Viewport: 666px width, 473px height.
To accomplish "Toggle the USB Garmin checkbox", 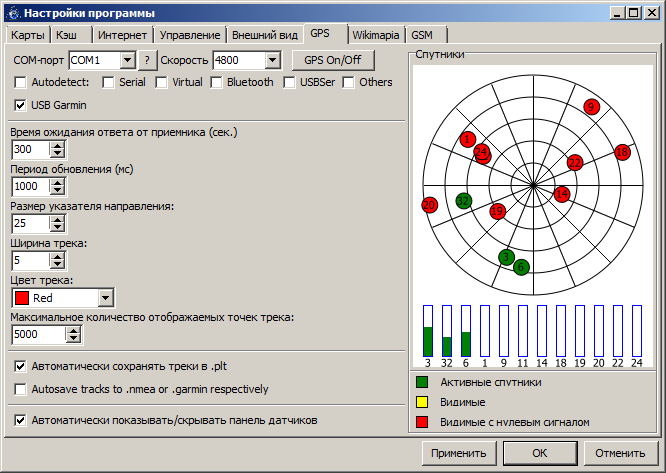I will coord(21,105).
